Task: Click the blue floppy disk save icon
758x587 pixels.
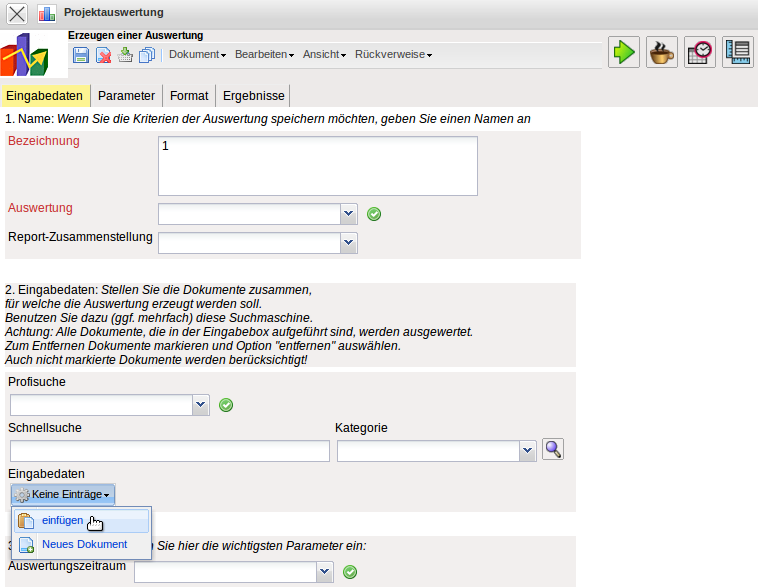Action: point(81,55)
